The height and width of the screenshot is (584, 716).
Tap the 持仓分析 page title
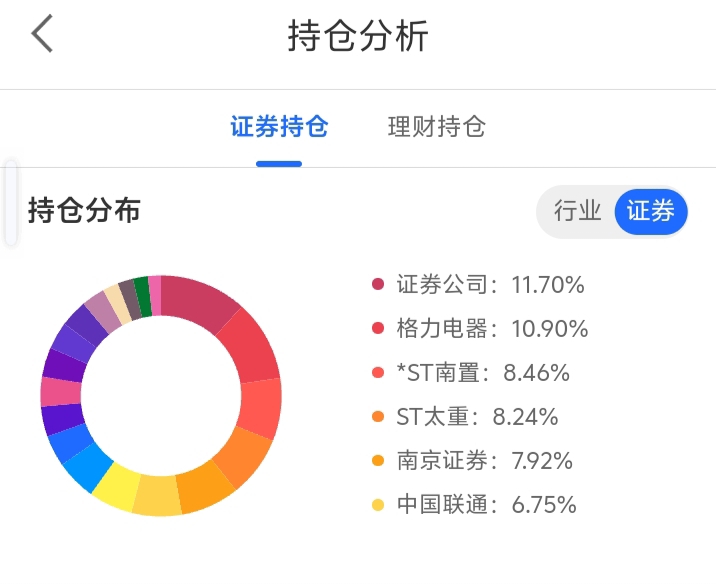pos(358,35)
